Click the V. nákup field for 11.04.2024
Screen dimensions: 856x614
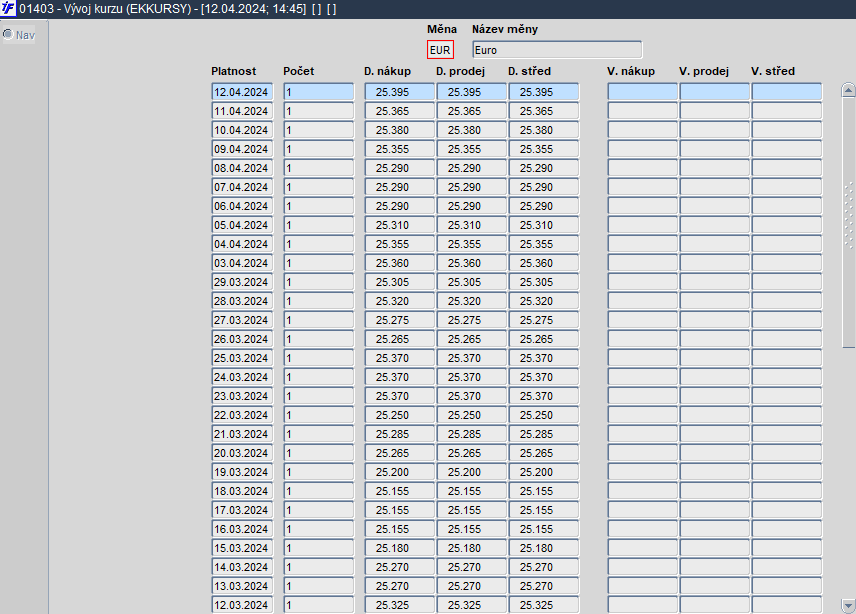pyautogui.click(x=643, y=111)
